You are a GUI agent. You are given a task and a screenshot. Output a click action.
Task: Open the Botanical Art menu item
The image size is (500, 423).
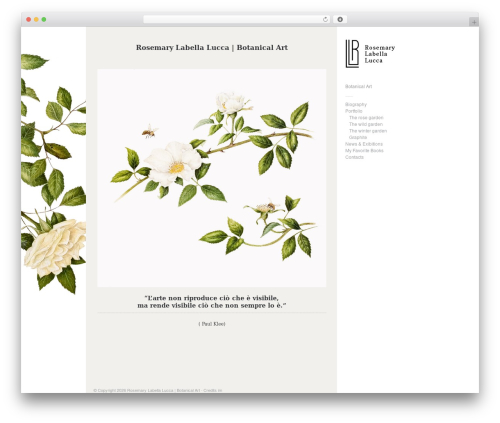pos(358,86)
